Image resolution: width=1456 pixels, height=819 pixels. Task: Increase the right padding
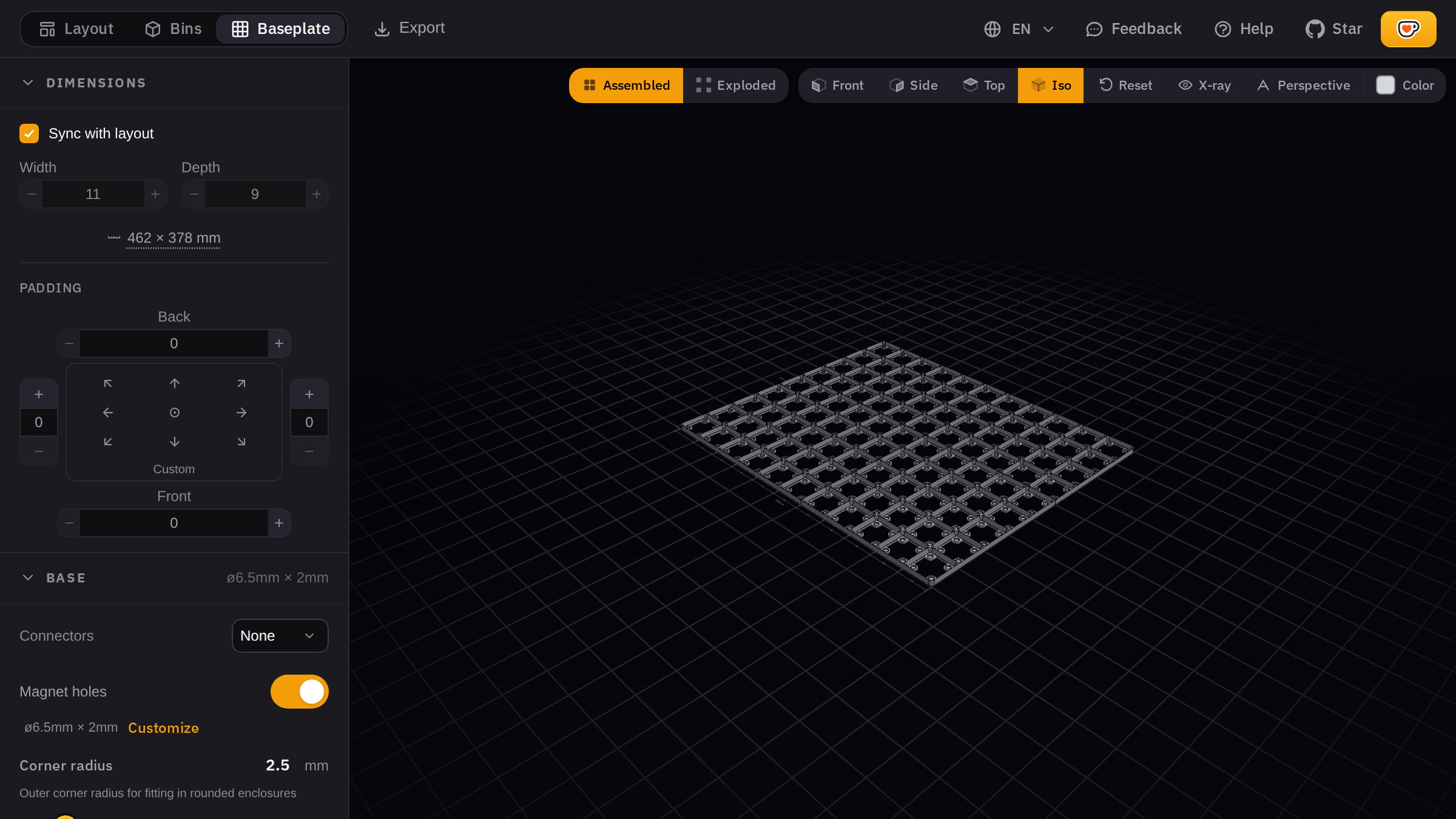pos(309,394)
